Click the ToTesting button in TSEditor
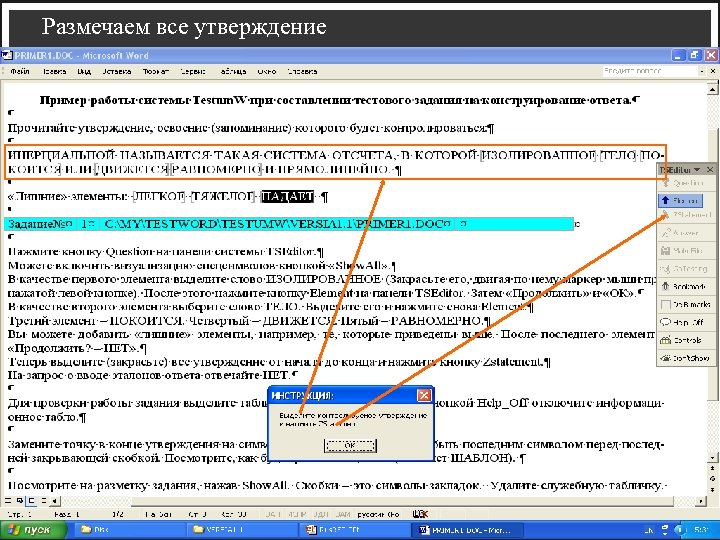 point(683,269)
